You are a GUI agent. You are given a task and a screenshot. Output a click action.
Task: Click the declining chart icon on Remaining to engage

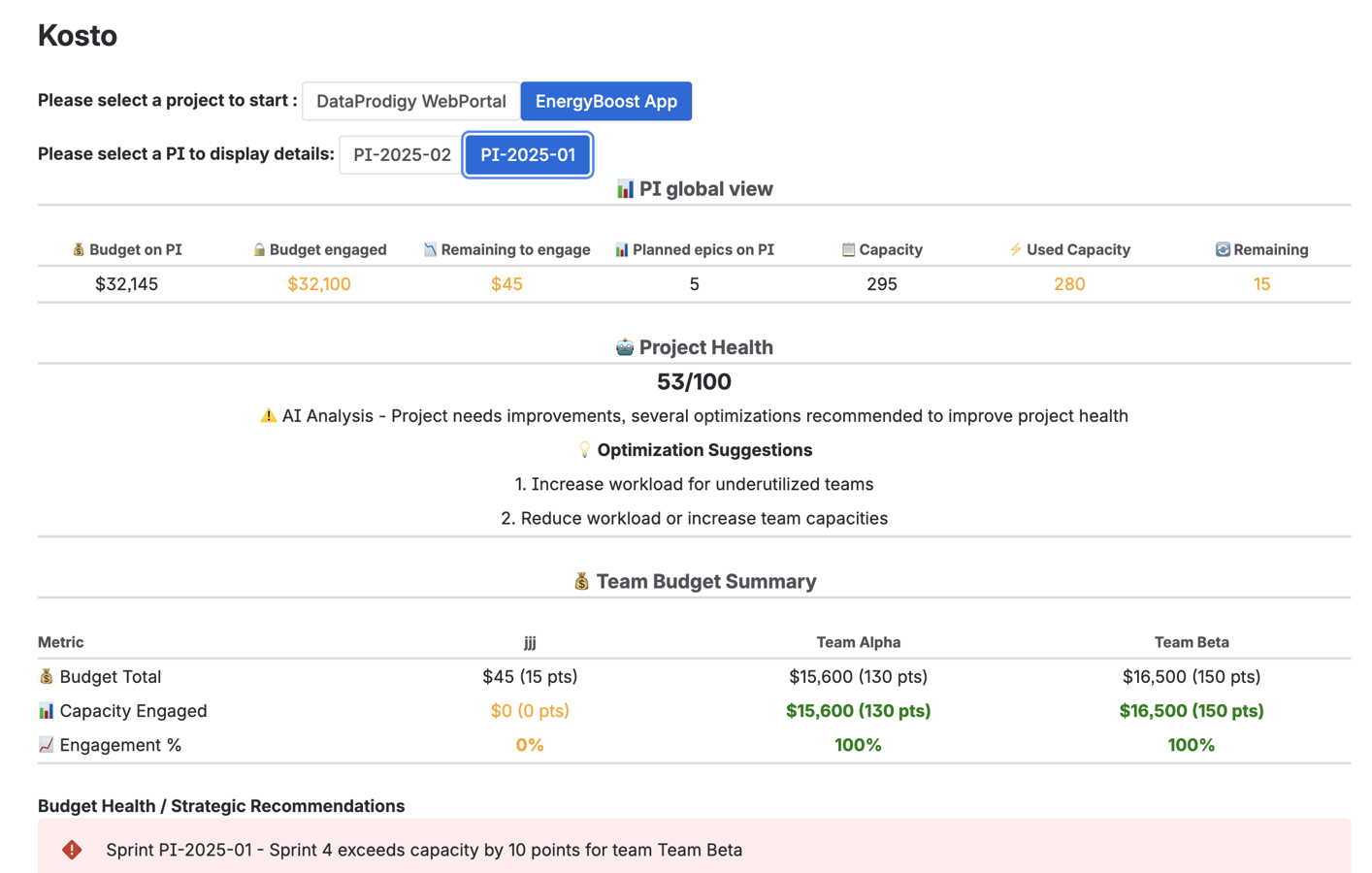tap(429, 249)
